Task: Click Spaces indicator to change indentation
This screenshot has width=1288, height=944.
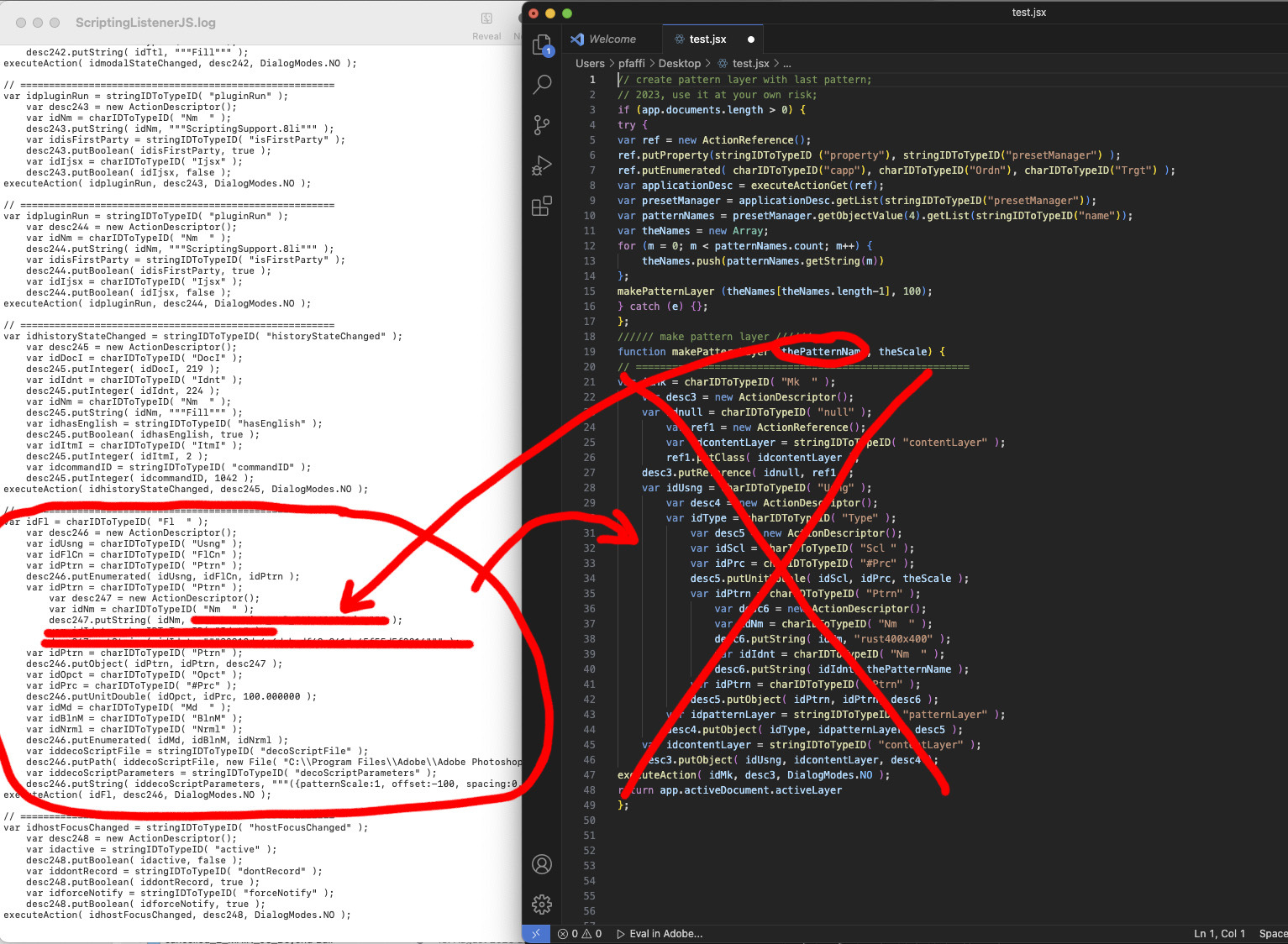Action: [x=1274, y=933]
